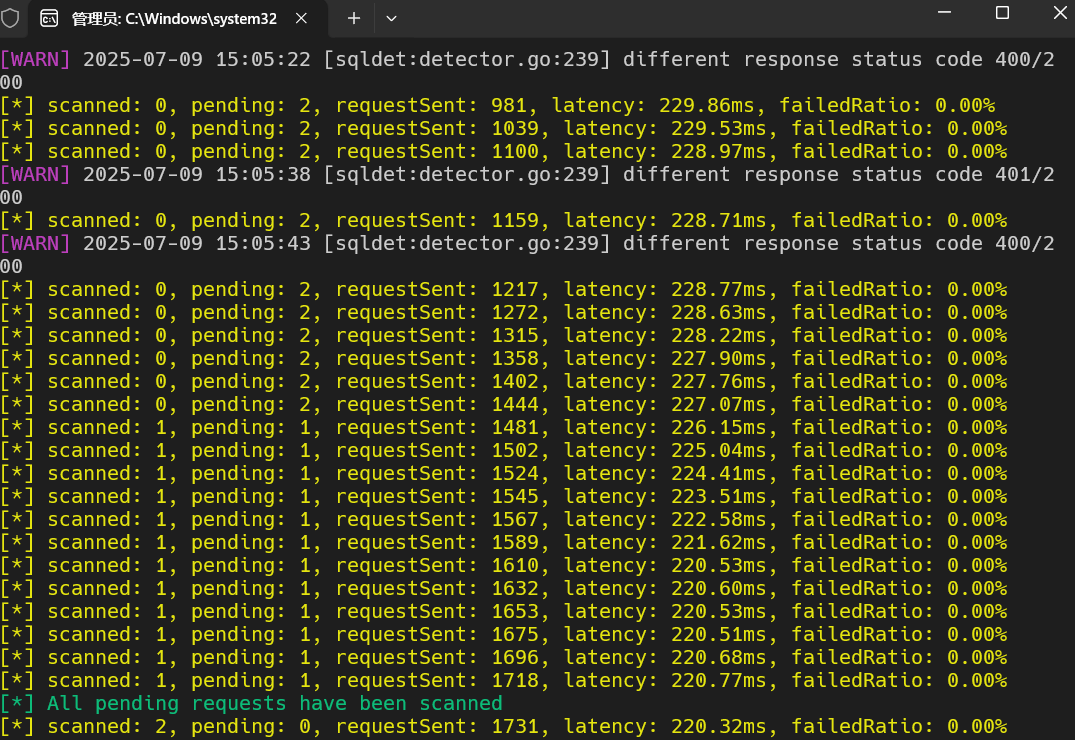Click the line with requestSent: 1653
Viewport: 1075px width, 740px height.
pyautogui.click(x=504, y=611)
